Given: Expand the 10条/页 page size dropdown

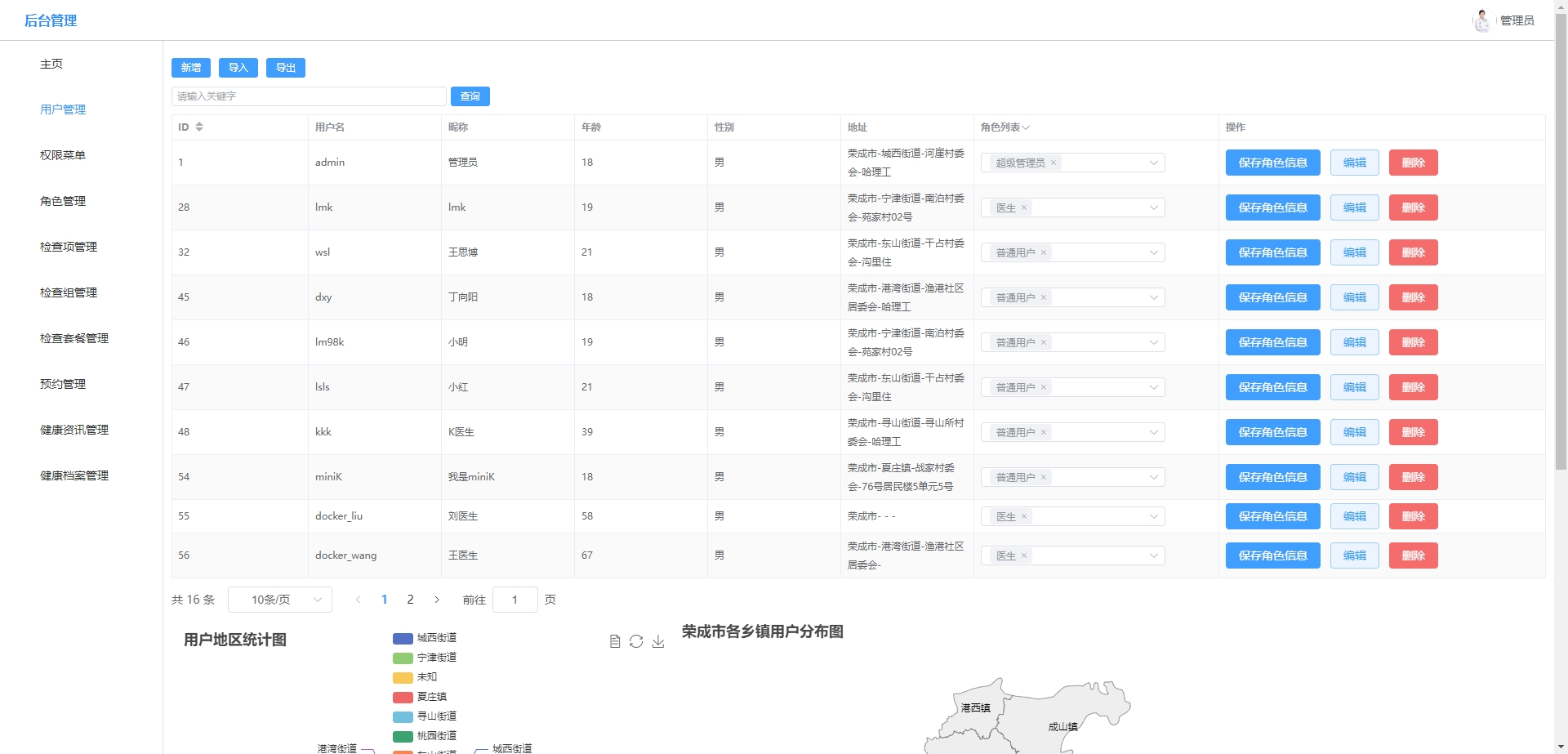Looking at the screenshot, I should tap(279, 600).
